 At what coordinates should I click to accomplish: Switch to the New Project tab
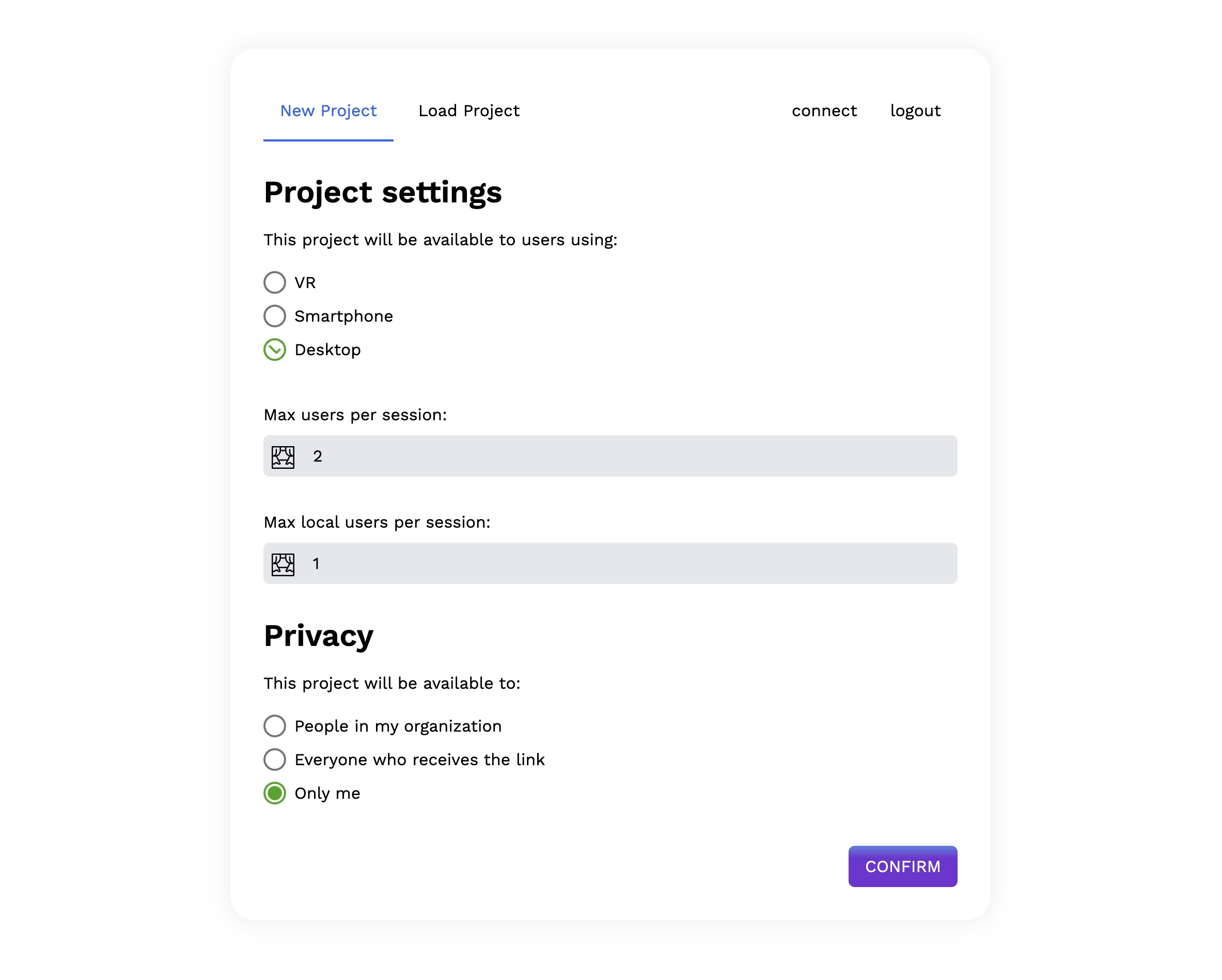pos(328,111)
